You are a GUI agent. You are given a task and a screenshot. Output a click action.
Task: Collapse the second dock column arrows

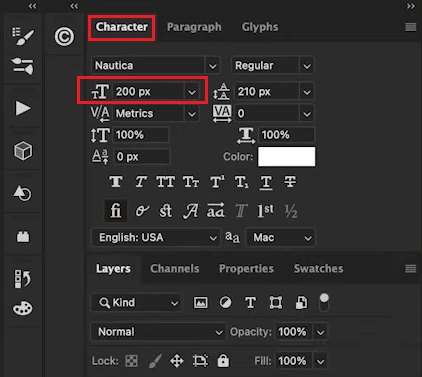[74, 6]
